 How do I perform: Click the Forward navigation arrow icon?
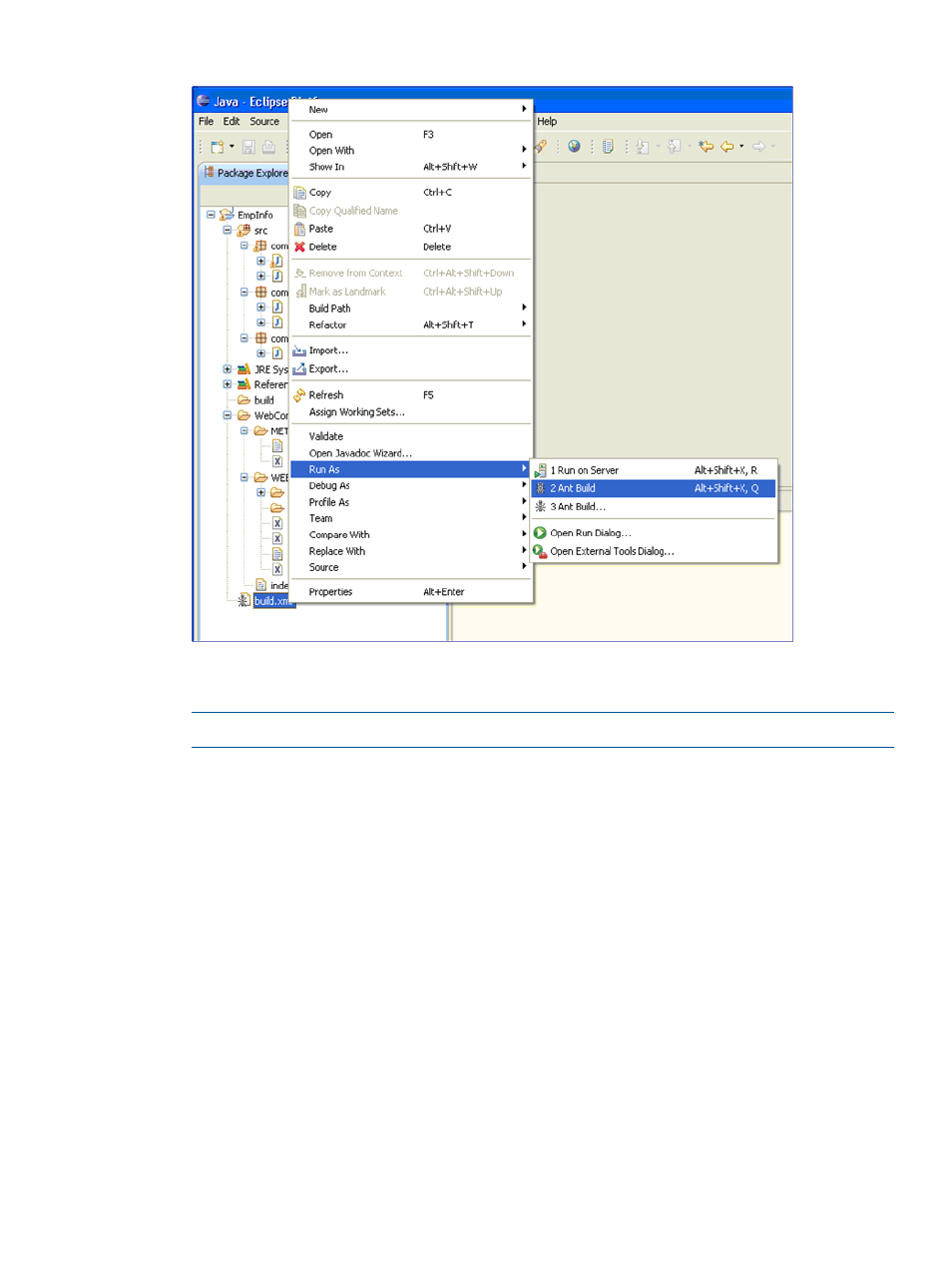point(759,147)
